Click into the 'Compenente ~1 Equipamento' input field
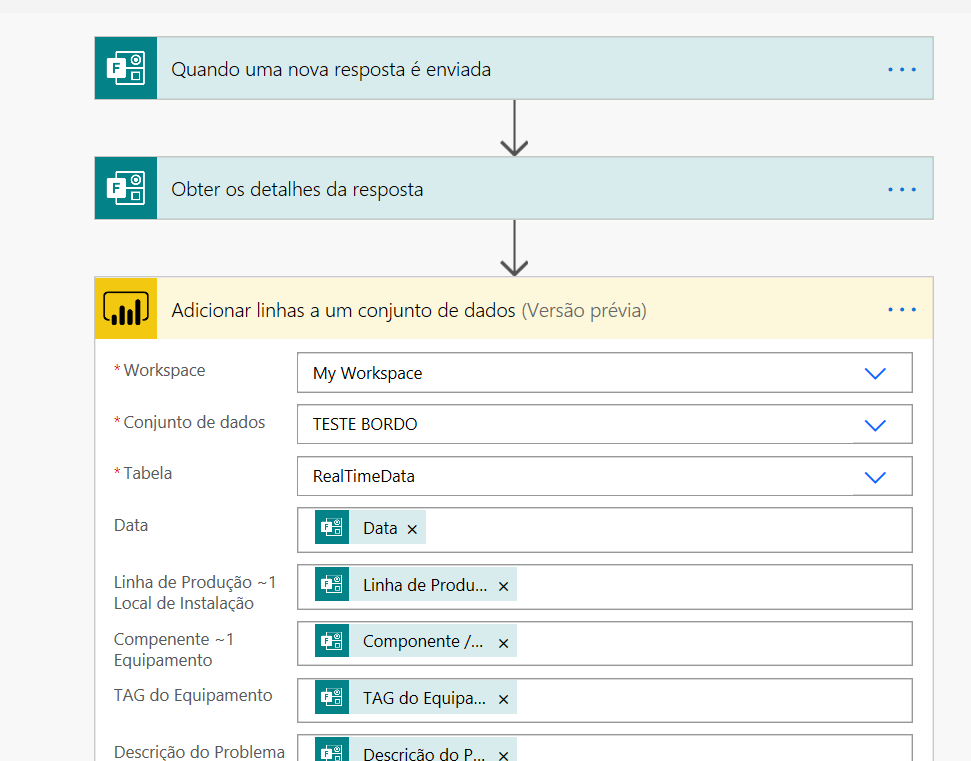 coord(604,643)
